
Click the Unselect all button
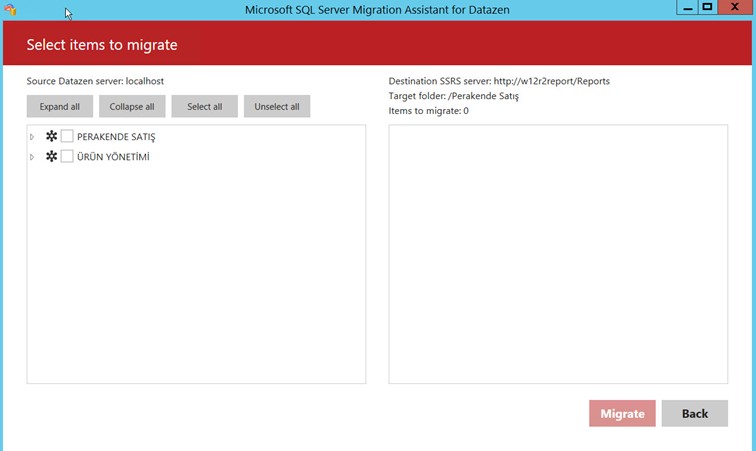(x=277, y=107)
